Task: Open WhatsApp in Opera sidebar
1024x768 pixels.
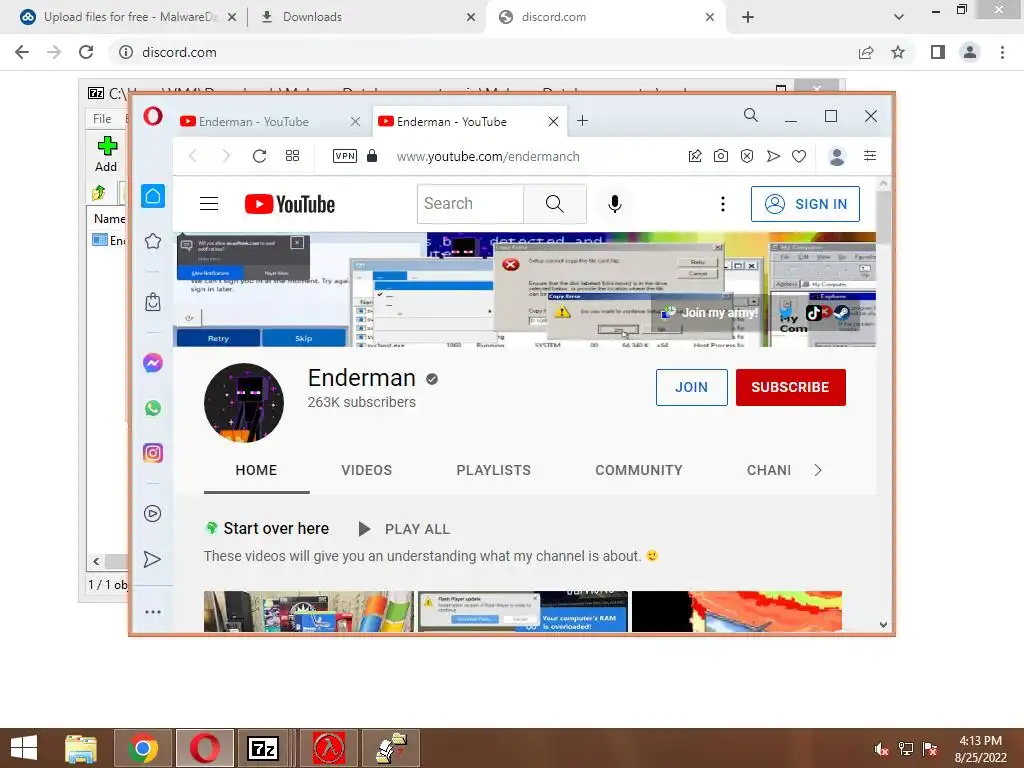Action: [153, 408]
